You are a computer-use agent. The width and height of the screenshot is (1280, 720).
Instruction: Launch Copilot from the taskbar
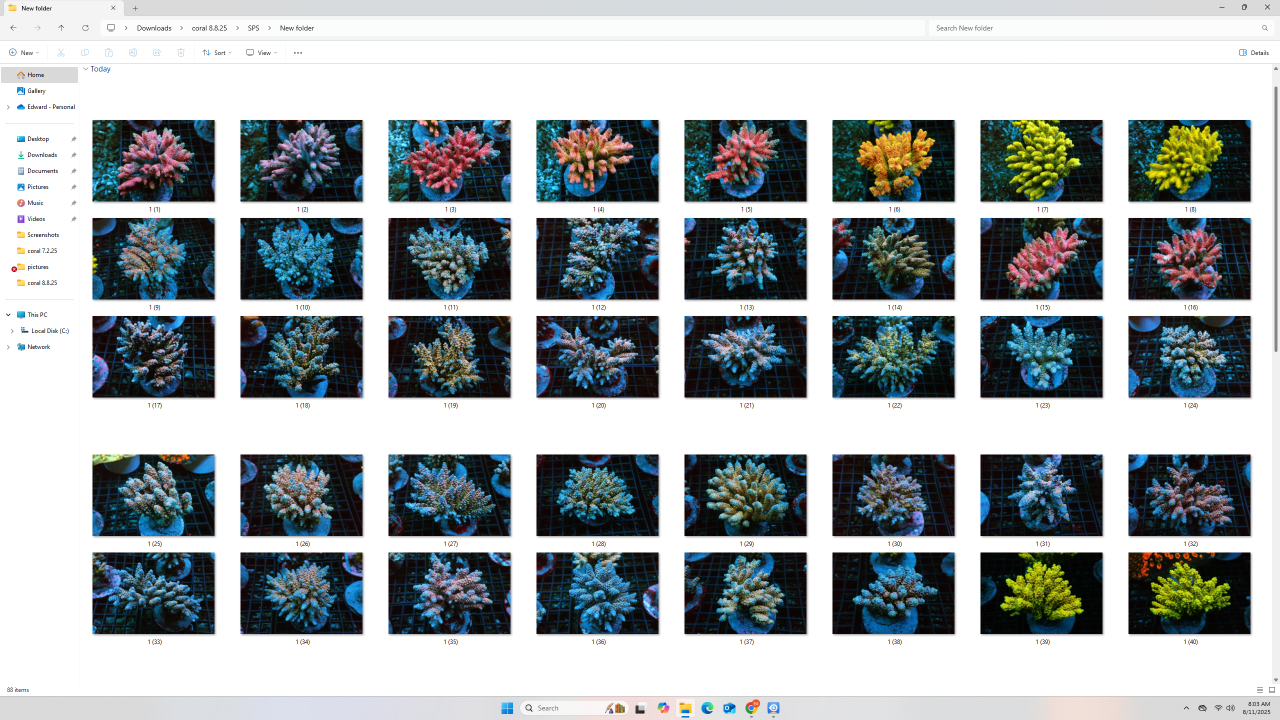[x=663, y=708]
